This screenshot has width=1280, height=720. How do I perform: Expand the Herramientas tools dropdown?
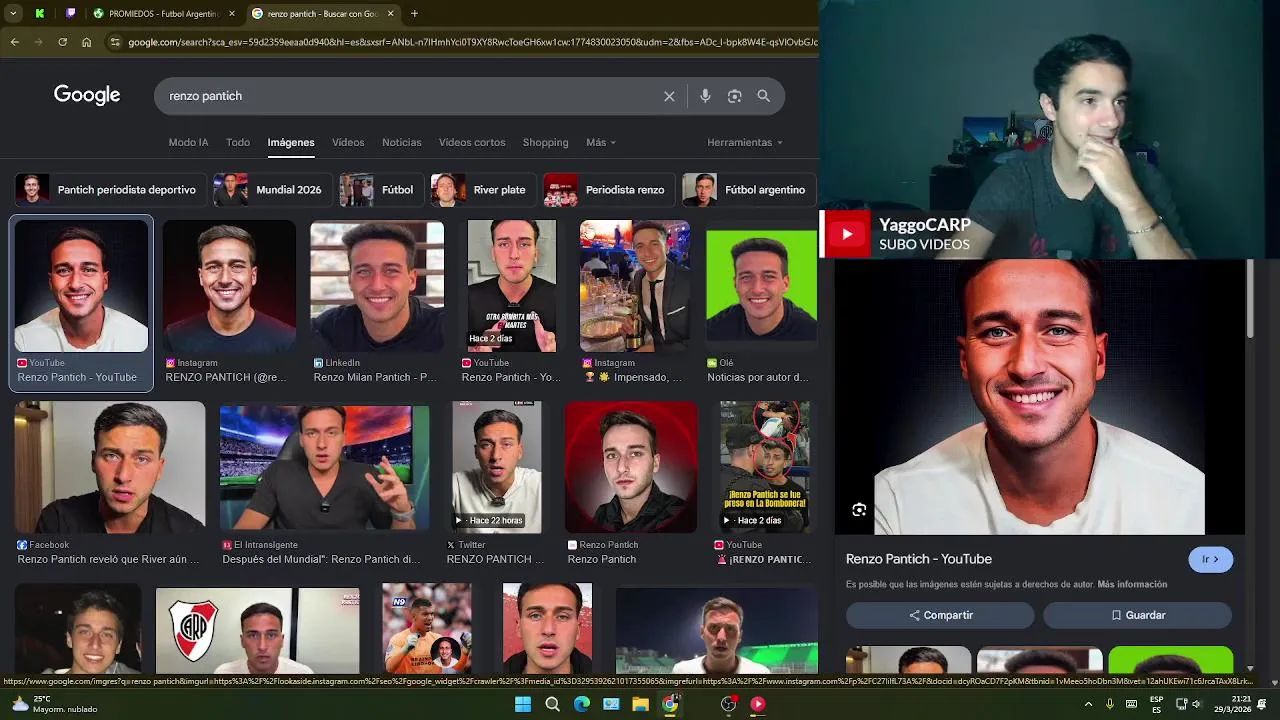tap(745, 142)
